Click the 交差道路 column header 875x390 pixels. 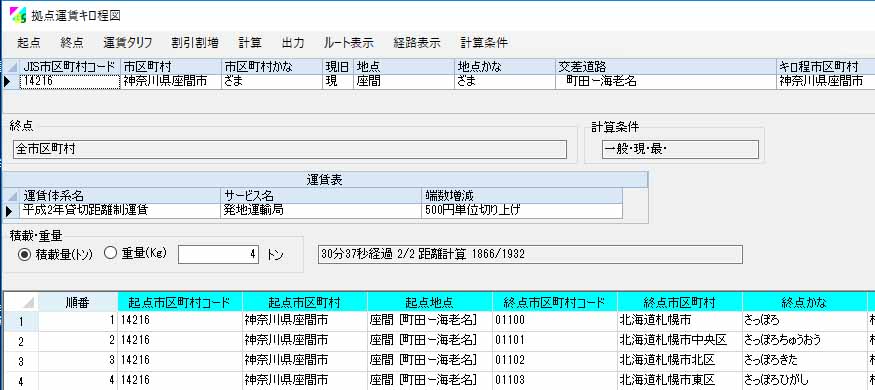pos(666,66)
